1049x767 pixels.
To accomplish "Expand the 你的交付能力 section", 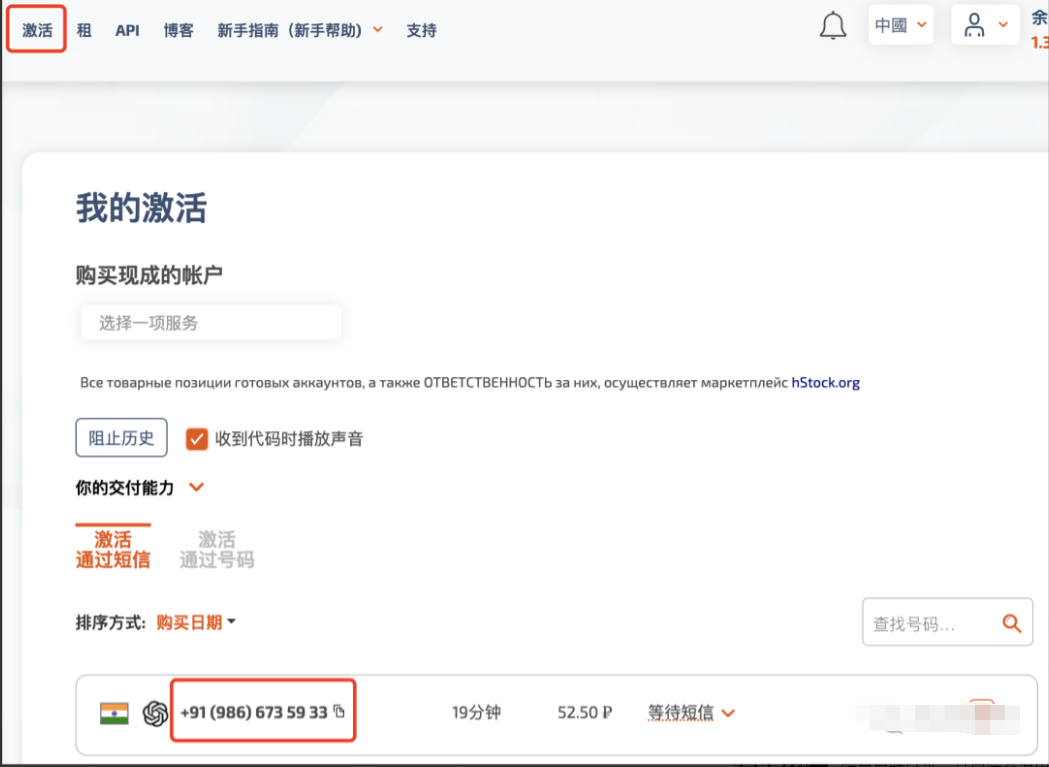I will coord(196,488).
